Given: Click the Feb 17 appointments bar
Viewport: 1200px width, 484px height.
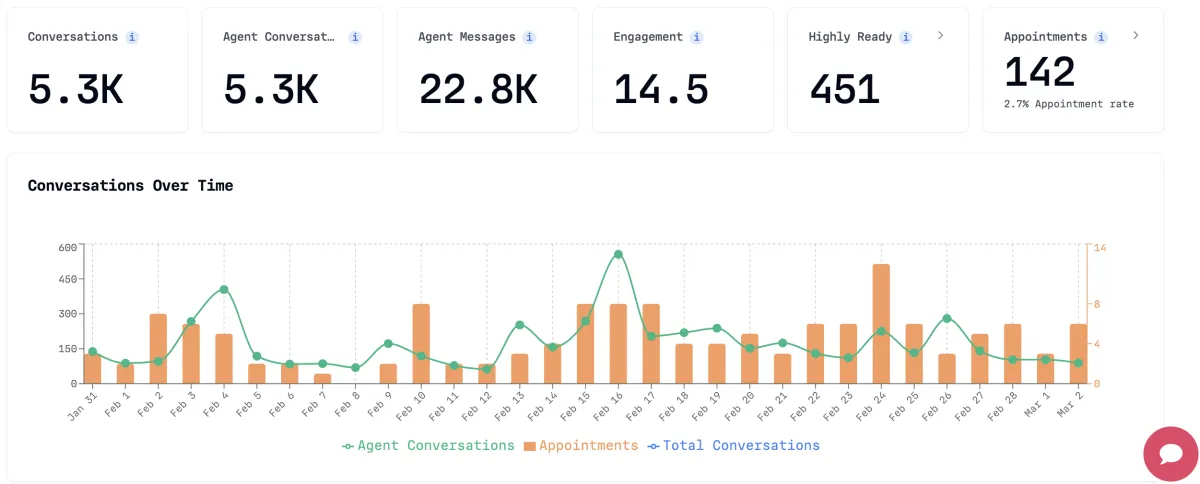Looking at the screenshot, I should pos(651,344).
